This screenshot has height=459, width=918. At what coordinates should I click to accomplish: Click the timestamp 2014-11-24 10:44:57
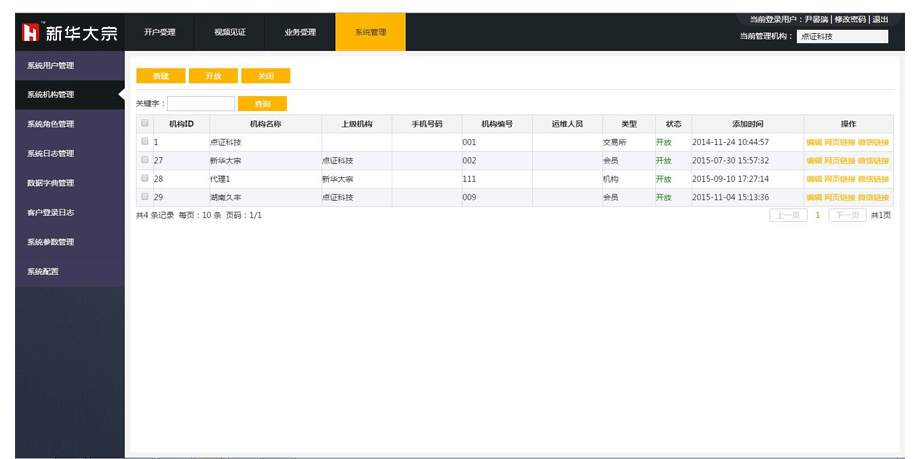[x=731, y=142]
